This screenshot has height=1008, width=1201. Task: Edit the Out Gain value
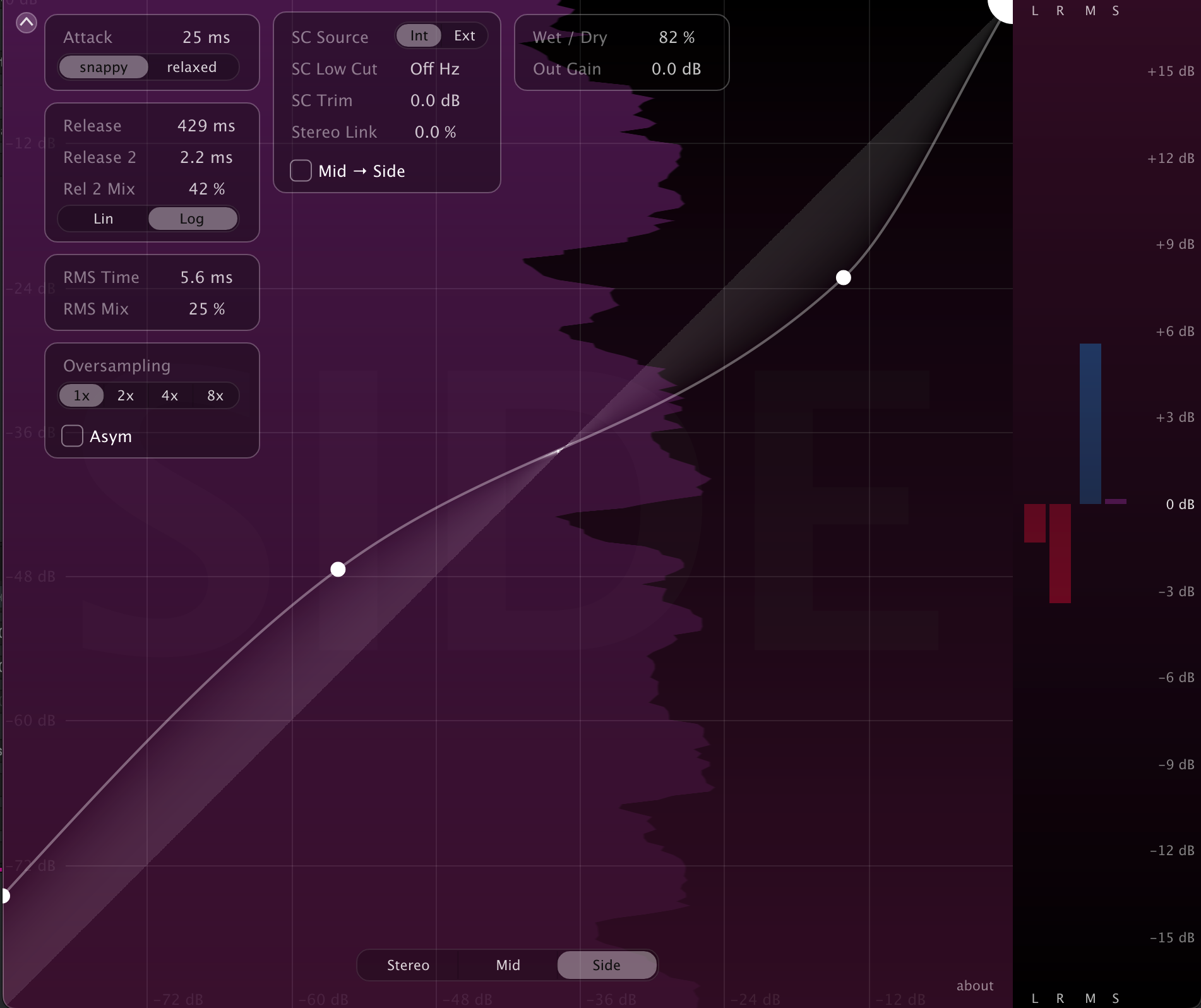[x=676, y=69]
